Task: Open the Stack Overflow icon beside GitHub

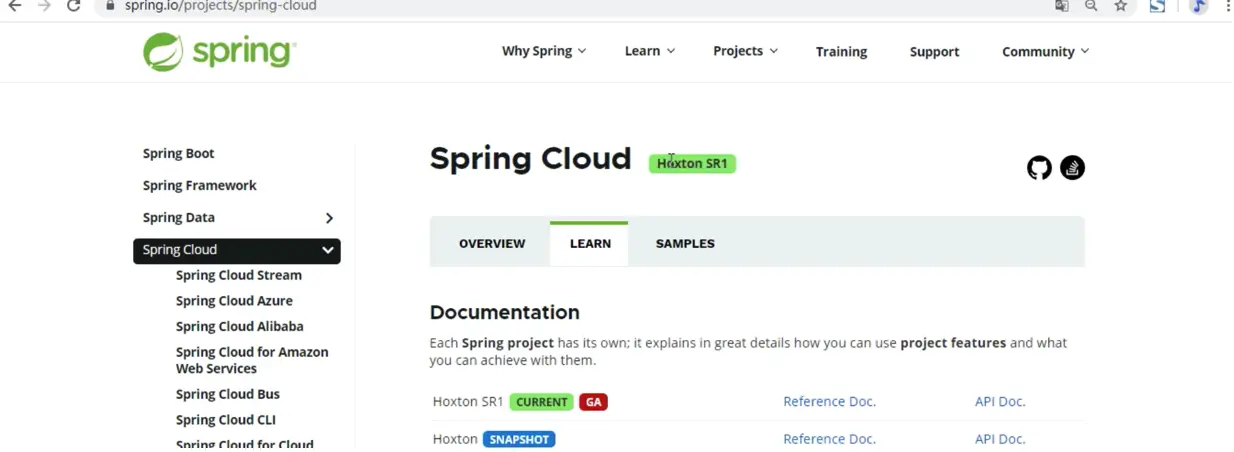Action: [1072, 168]
